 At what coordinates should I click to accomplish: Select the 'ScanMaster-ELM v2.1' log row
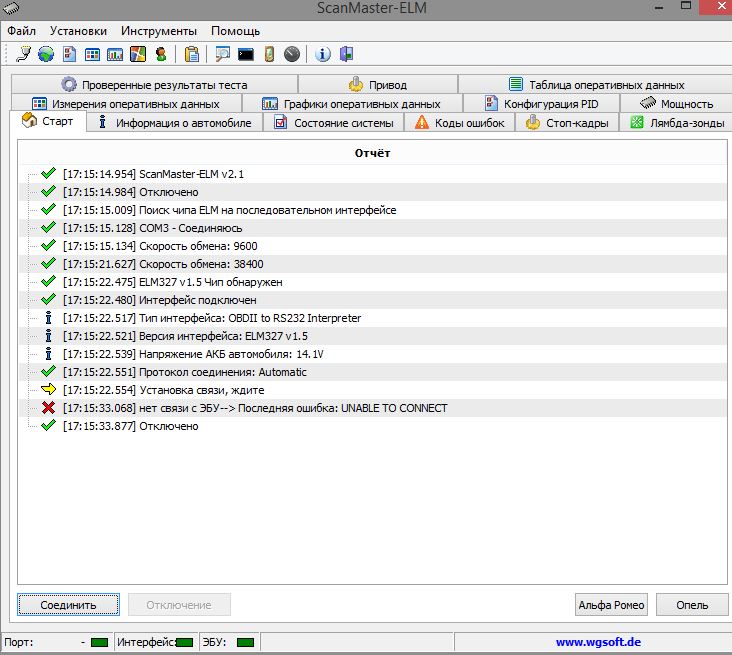pyautogui.click(x=373, y=174)
